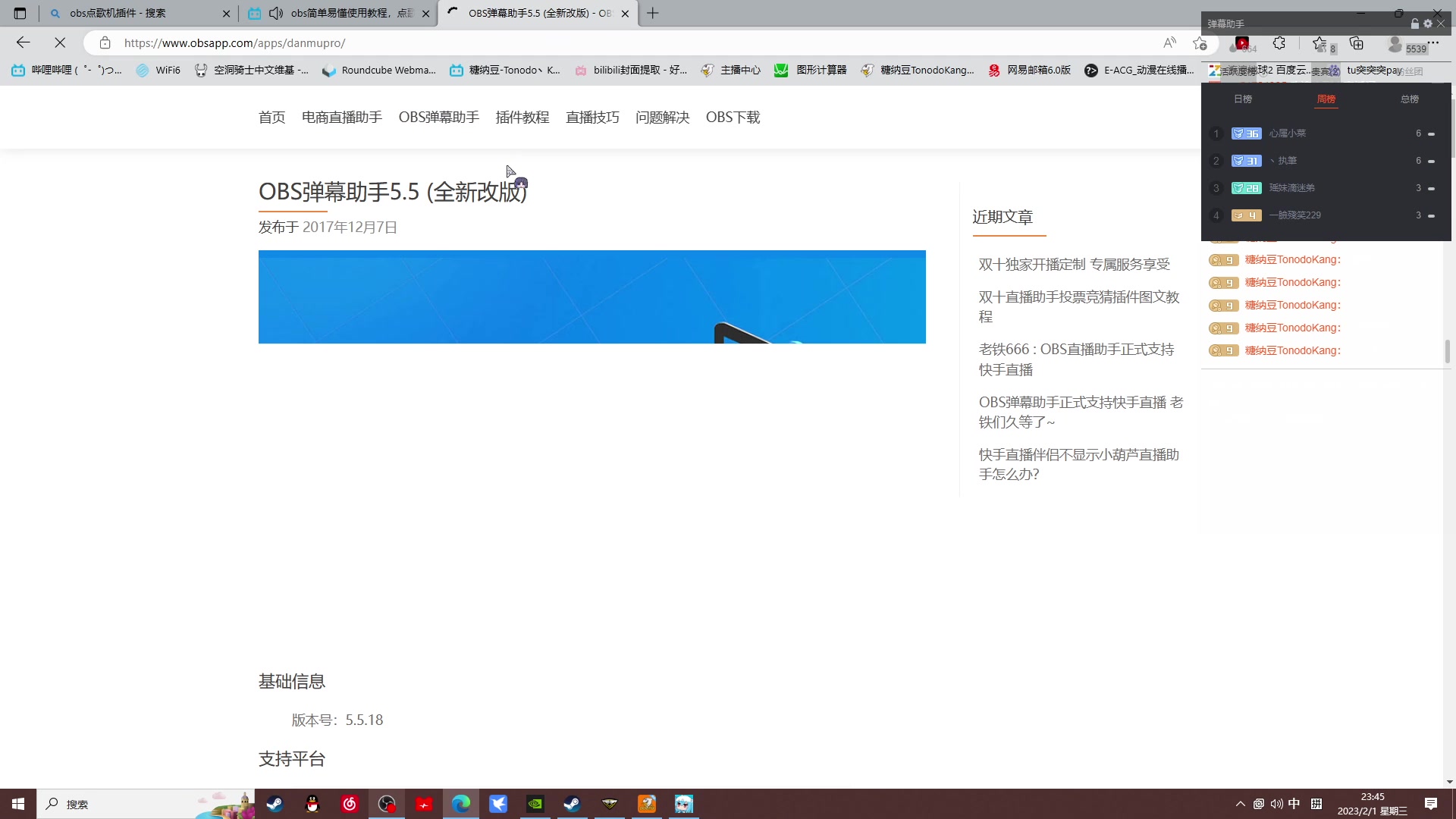1456x819 pixels.
Task: Close the obs点歌机插件 search tab
Action: coord(226,13)
